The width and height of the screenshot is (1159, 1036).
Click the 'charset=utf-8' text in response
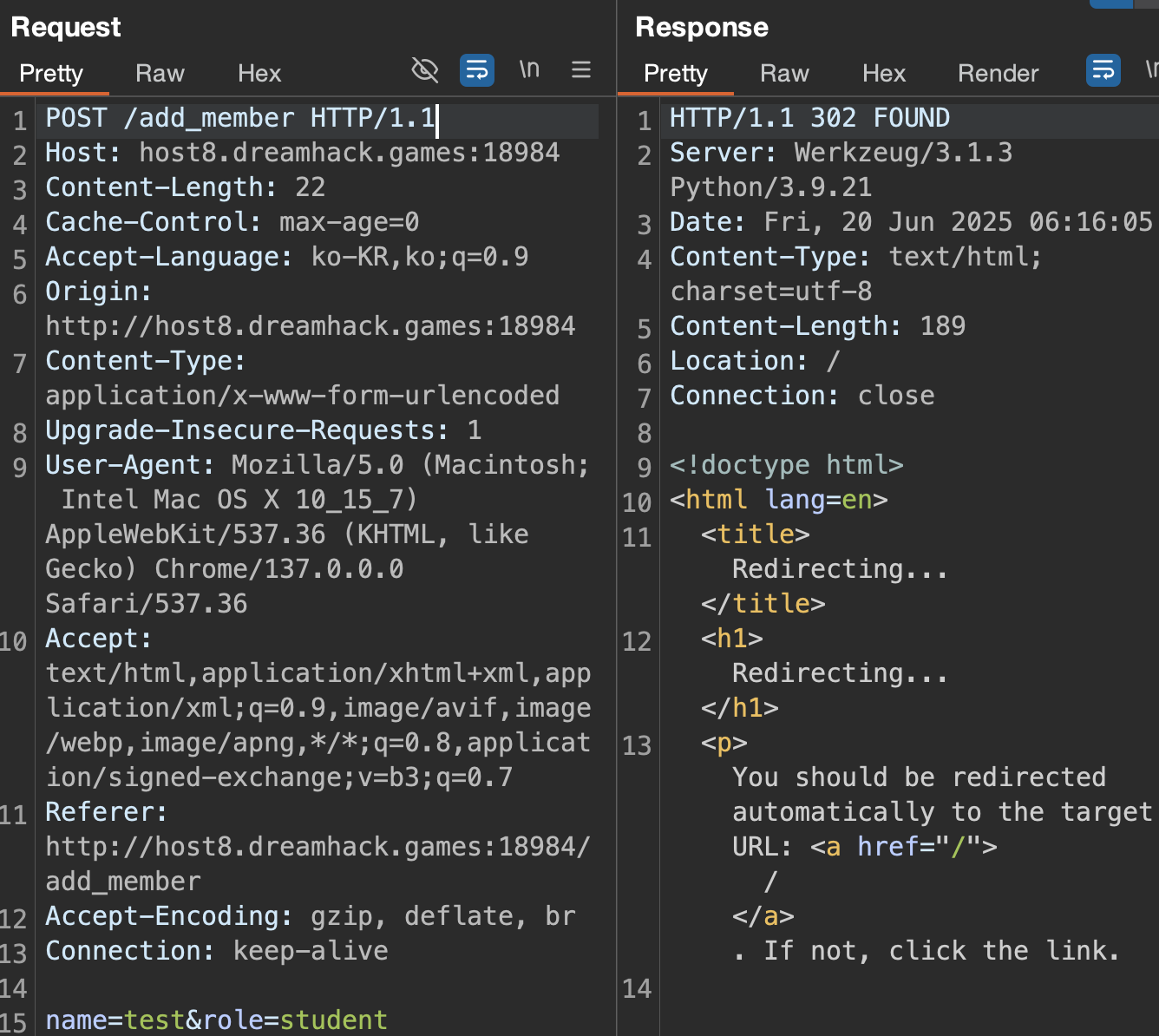(771, 292)
